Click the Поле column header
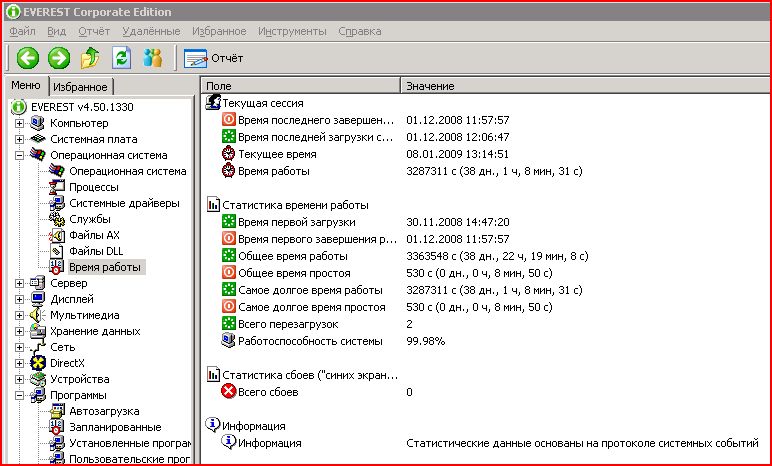Viewport: 772px width, 466px height. click(x=301, y=86)
